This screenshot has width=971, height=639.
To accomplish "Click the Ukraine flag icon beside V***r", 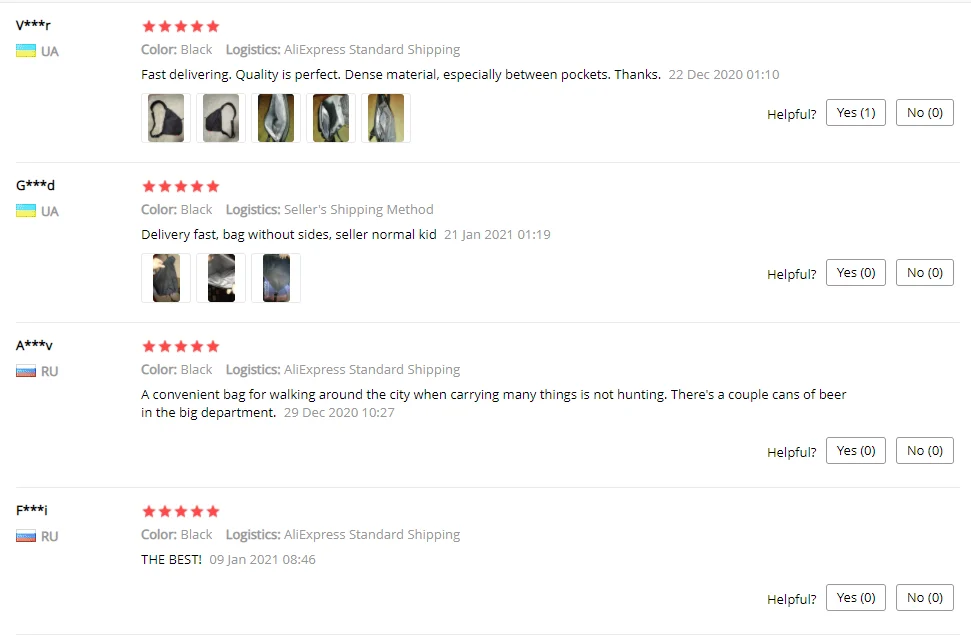I will 25,51.
